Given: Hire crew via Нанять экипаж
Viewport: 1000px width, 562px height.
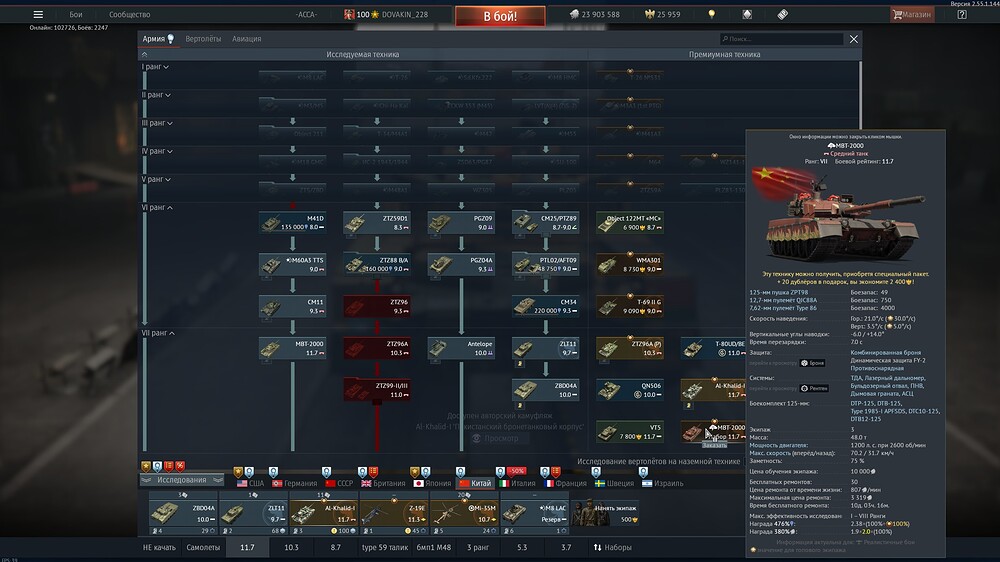Looking at the screenshot, I should (605, 513).
